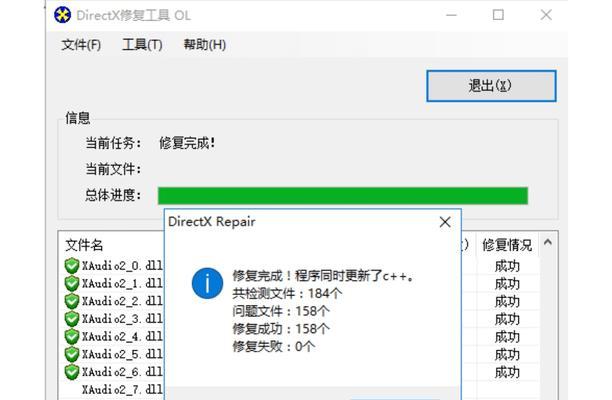Click the green overall progress bar
Image resolution: width=612 pixels, height=400 pixels.
[343, 196]
